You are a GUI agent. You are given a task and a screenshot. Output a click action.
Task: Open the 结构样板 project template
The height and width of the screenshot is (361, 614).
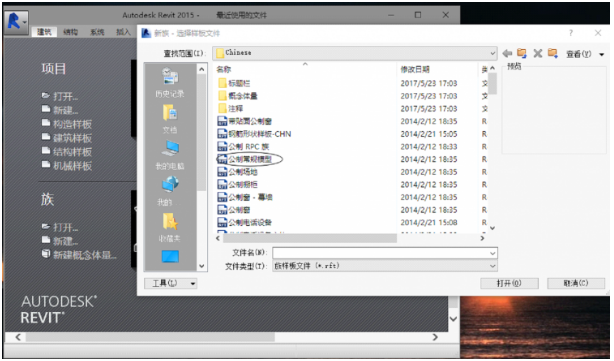click(x=67, y=151)
